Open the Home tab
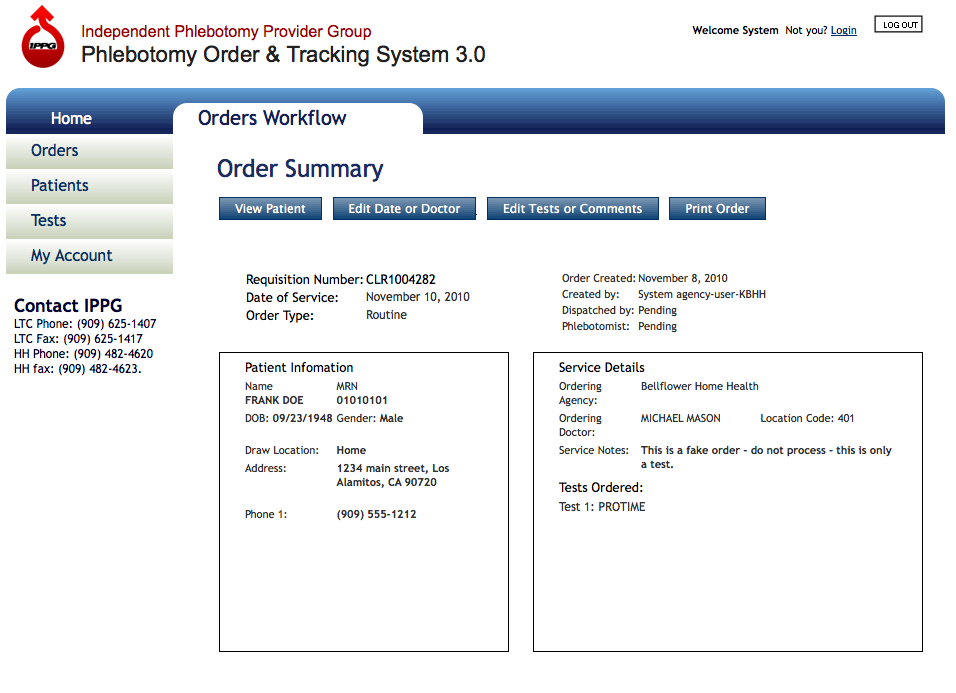The height and width of the screenshot is (693, 956). (x=71, y=118)
